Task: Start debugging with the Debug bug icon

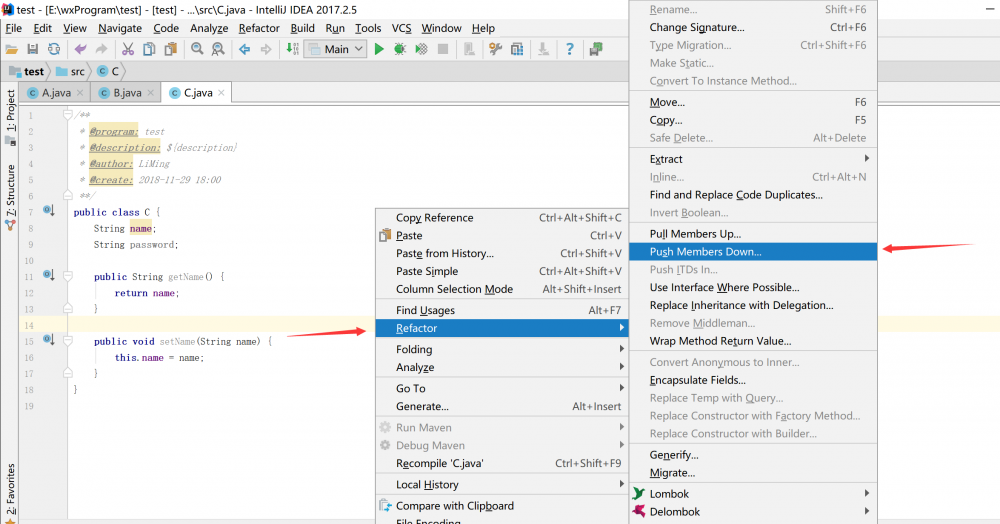Action: [400, 49]
